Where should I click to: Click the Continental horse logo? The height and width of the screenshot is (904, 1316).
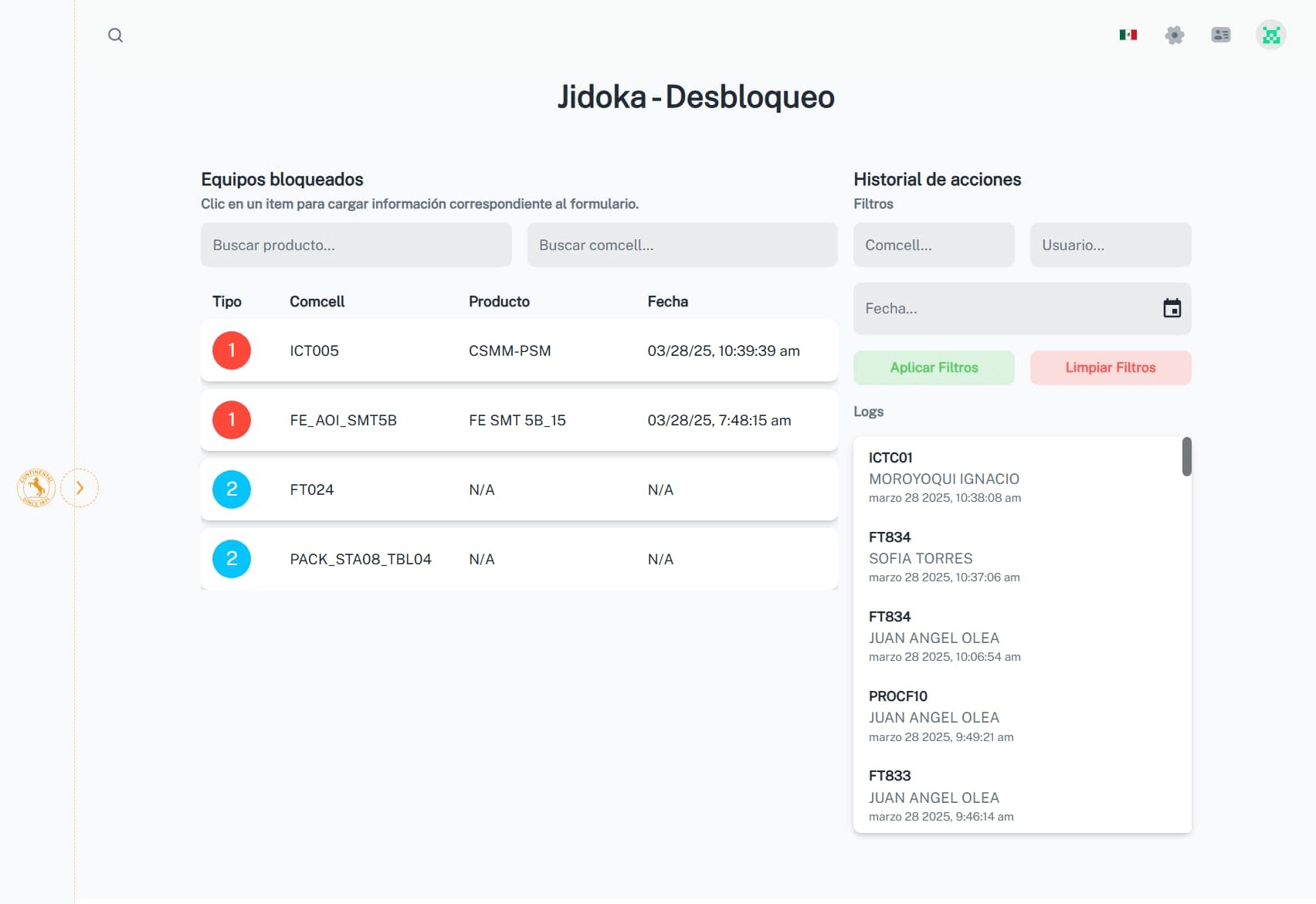(36, 488)
